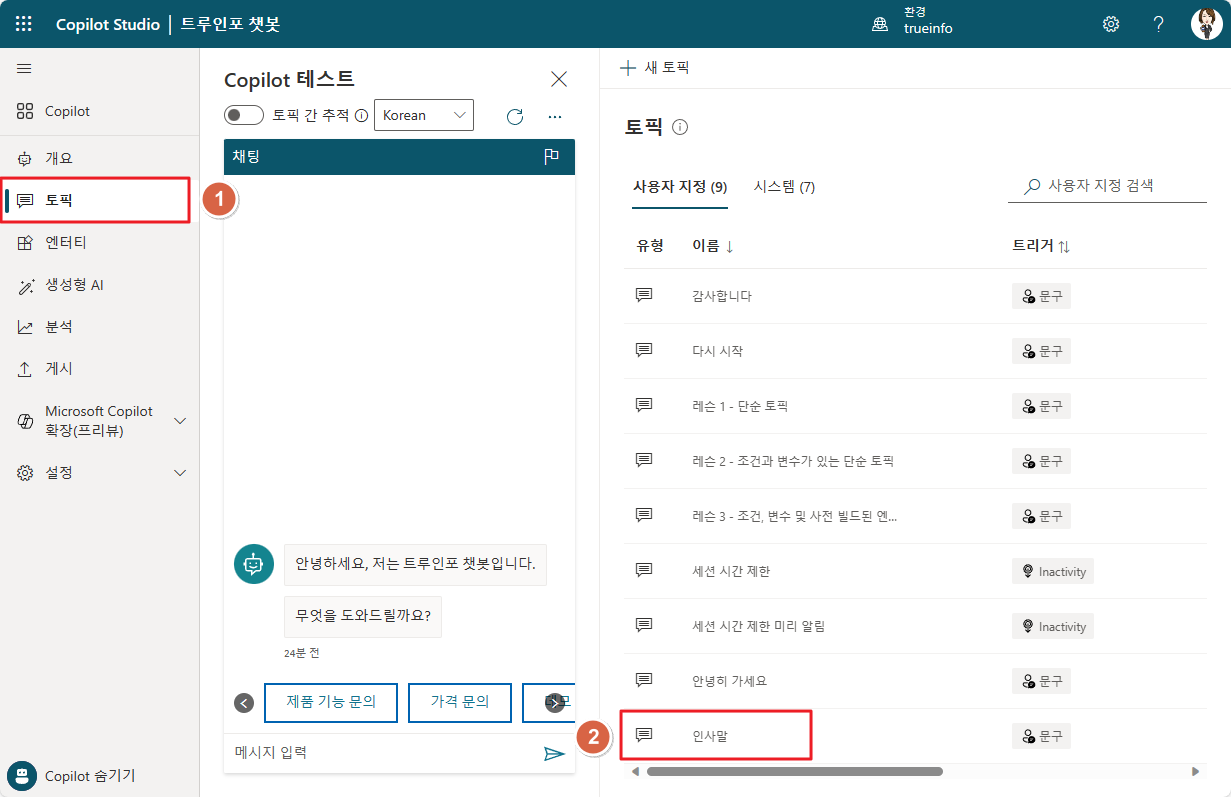Click 문구 trigger badge in 감사합니다 row
The height and width of the screenshot is (797, 1231).
(1041, 296)
